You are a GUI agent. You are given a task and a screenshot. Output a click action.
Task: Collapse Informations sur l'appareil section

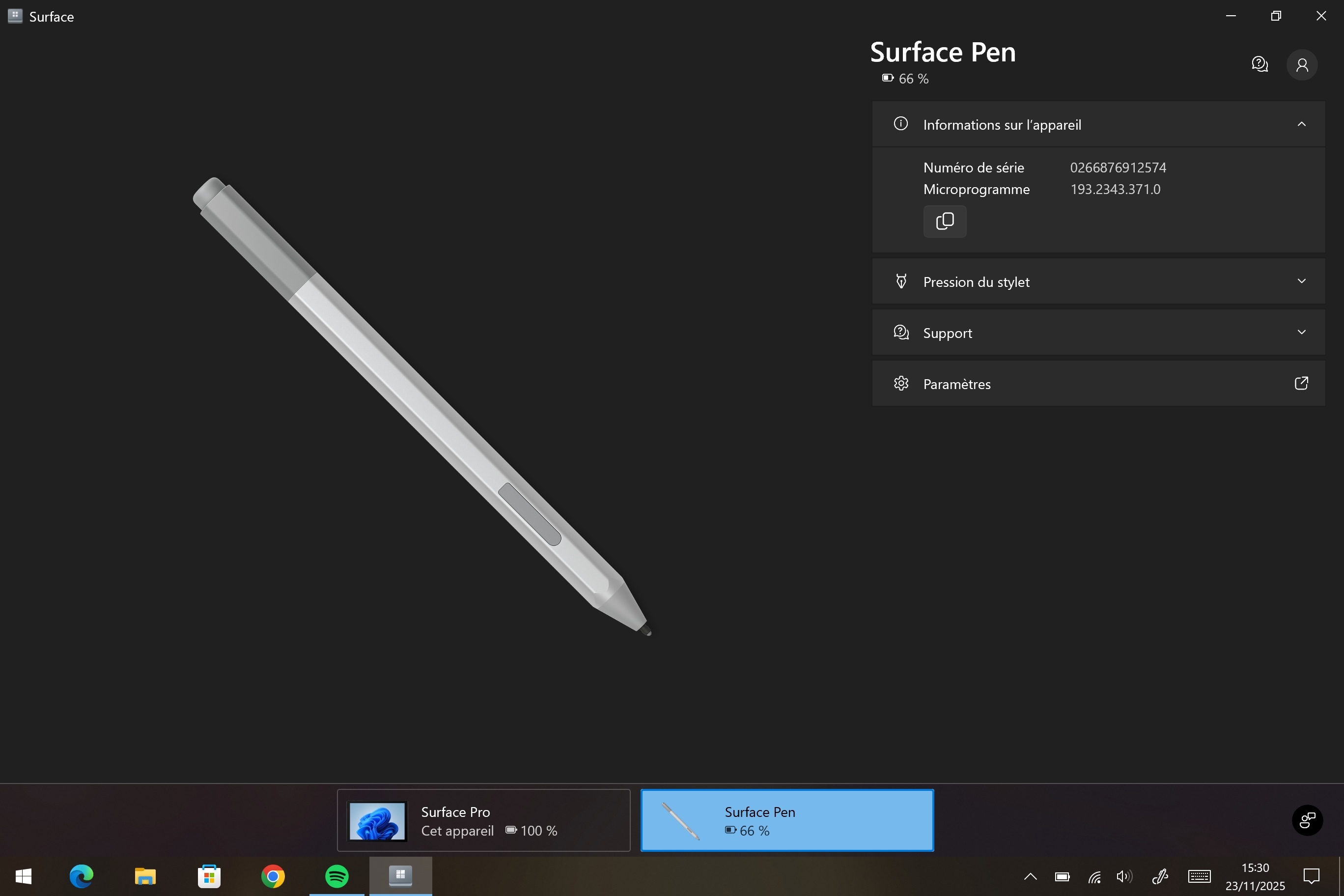[x=1301, y=124]
